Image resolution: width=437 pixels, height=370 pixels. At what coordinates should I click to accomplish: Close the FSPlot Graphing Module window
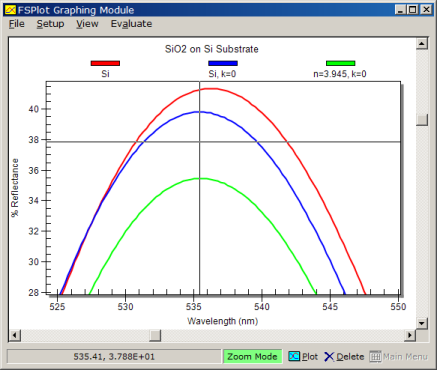coord(426,10)
